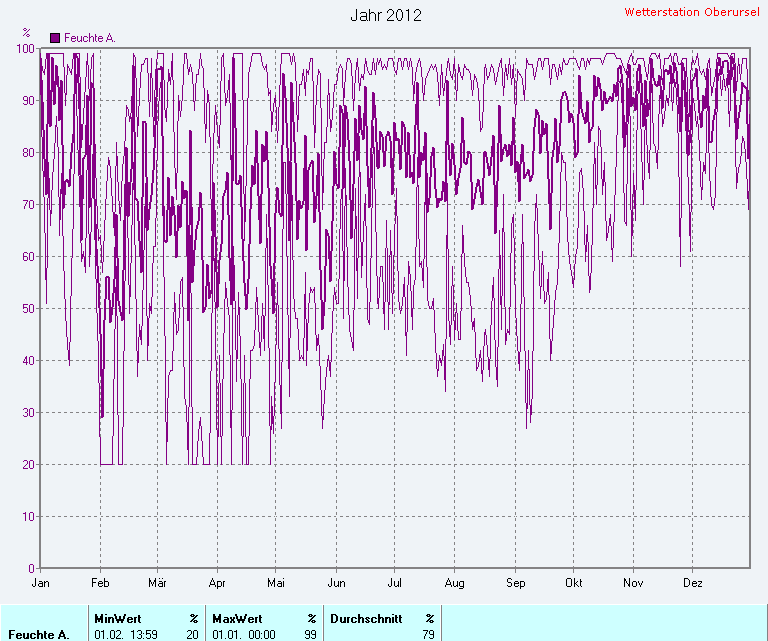Click the 'MaxWert' column header
Image resolution: width=768 pixels, height=641 pixels.
pos(237,618)
